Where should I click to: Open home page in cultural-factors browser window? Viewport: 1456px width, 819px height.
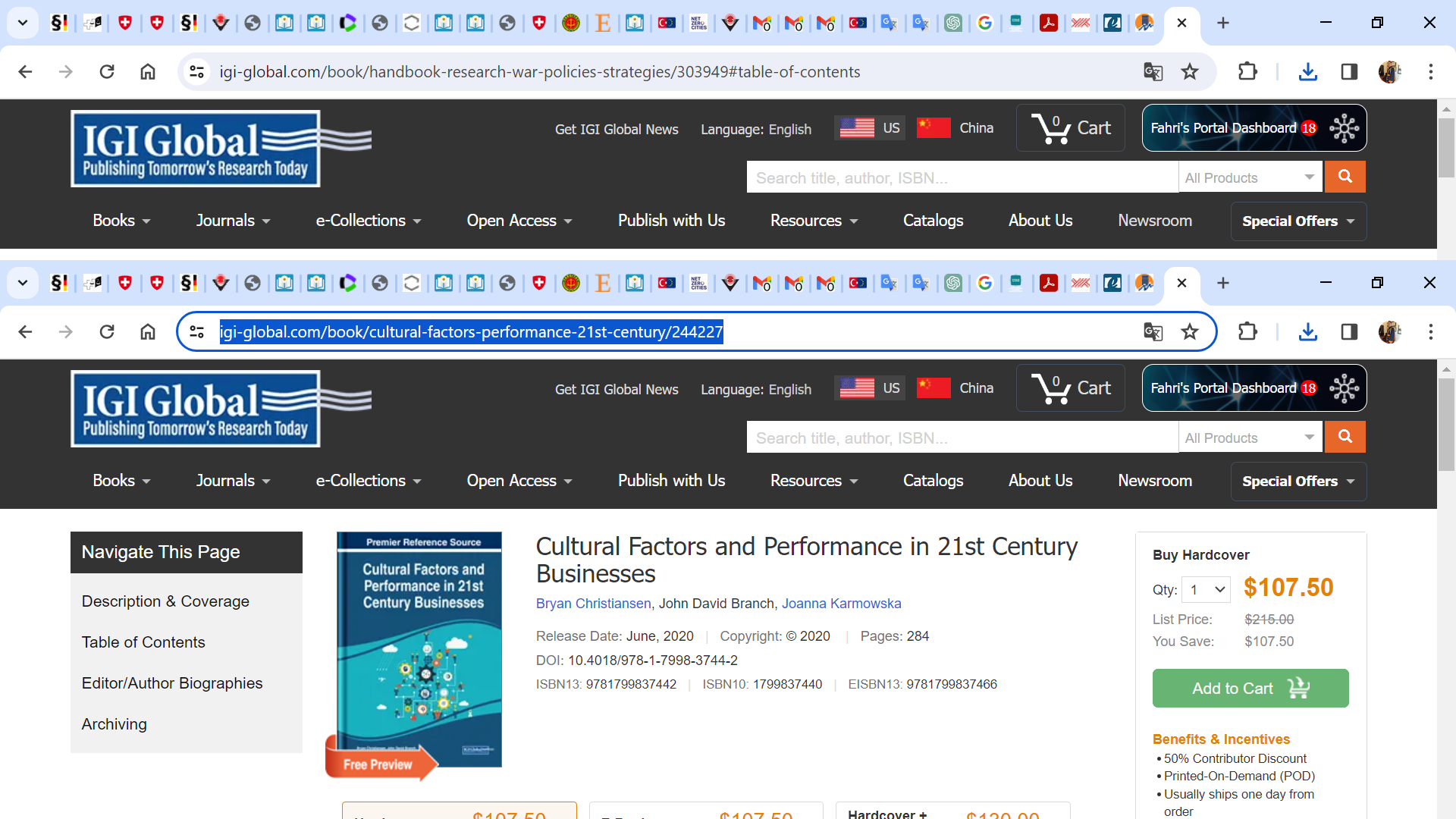coord(148,331)
